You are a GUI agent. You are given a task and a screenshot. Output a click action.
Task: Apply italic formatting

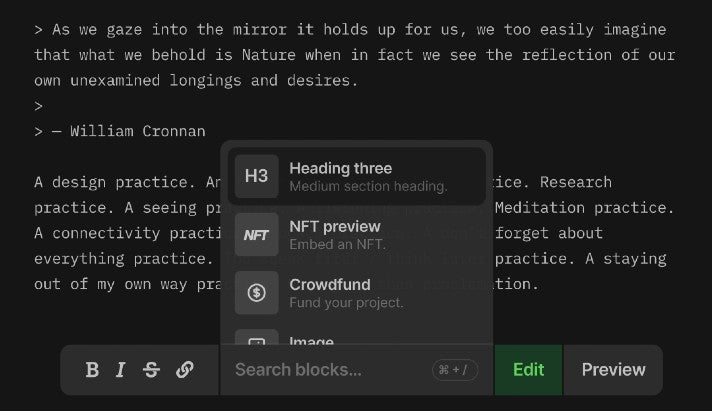coord(120,370)
